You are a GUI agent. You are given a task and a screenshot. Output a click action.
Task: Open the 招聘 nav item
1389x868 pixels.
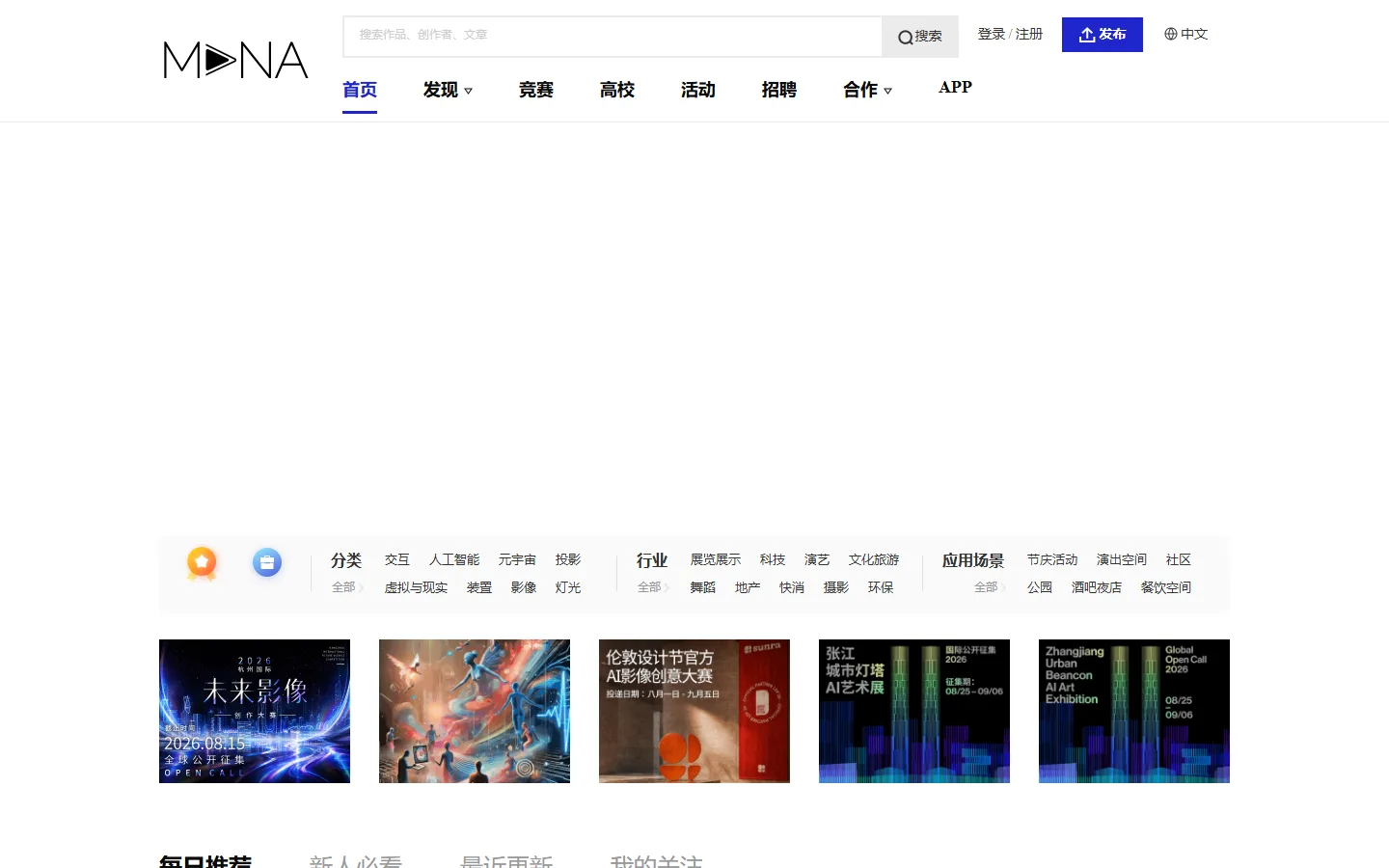pos(779,90)
